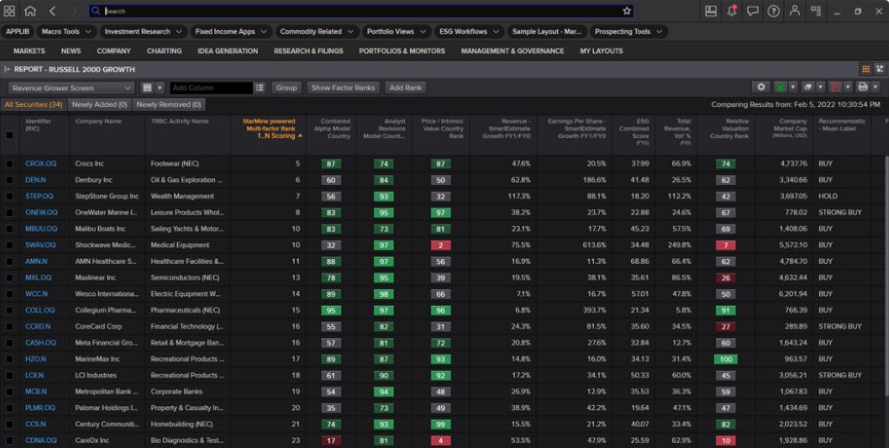Click the help question mark icon

coord(774,11)
